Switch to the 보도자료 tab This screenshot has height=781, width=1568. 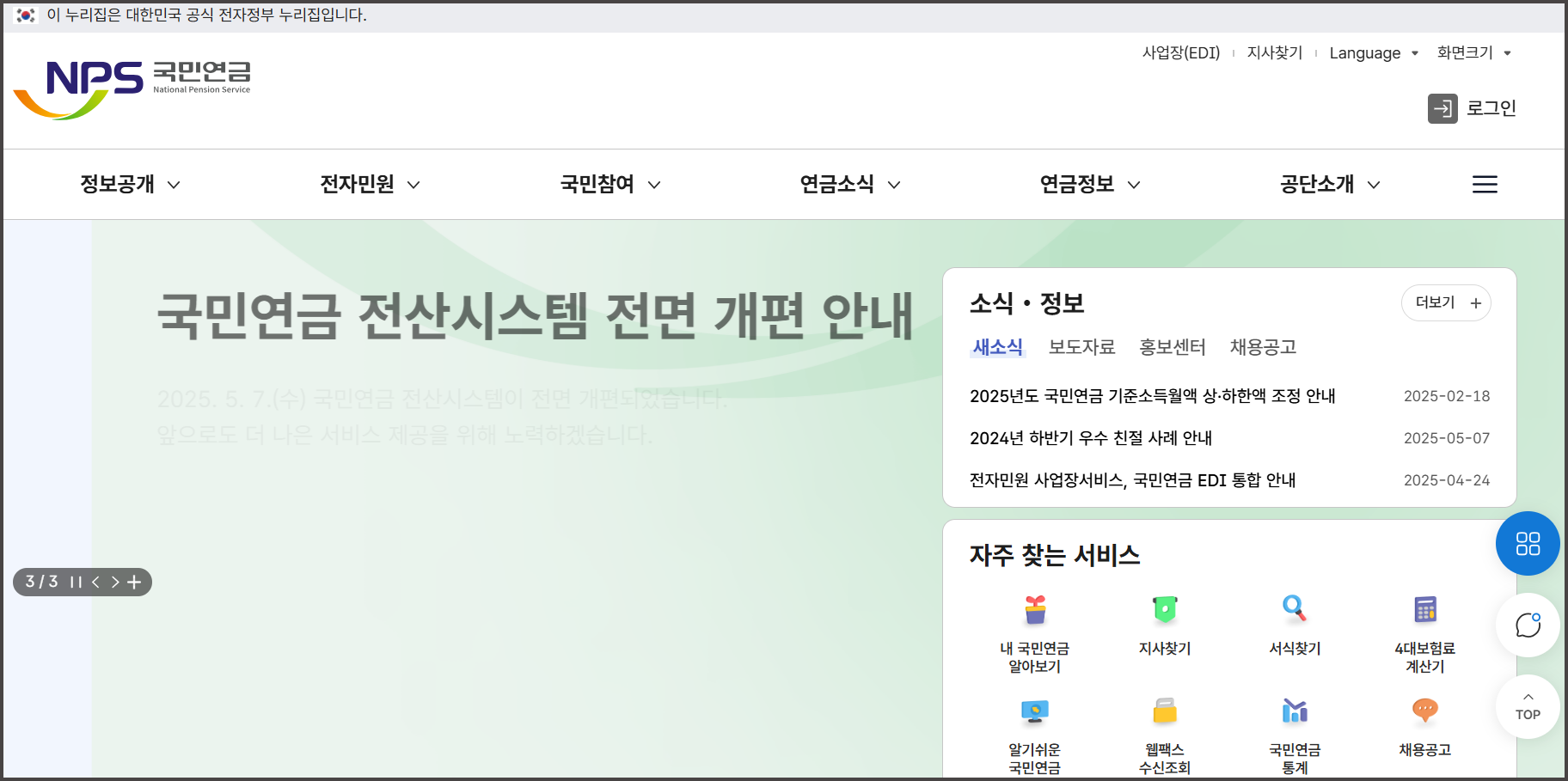[x=1082, y=347]
